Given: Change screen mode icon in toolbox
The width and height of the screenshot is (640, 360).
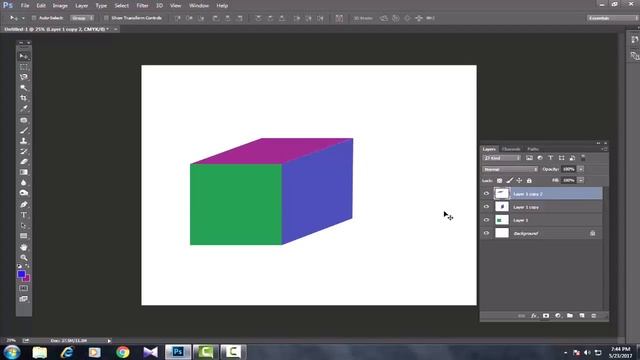Looking at the screenshot, I should pyautogui.click(x=24, y=299).
